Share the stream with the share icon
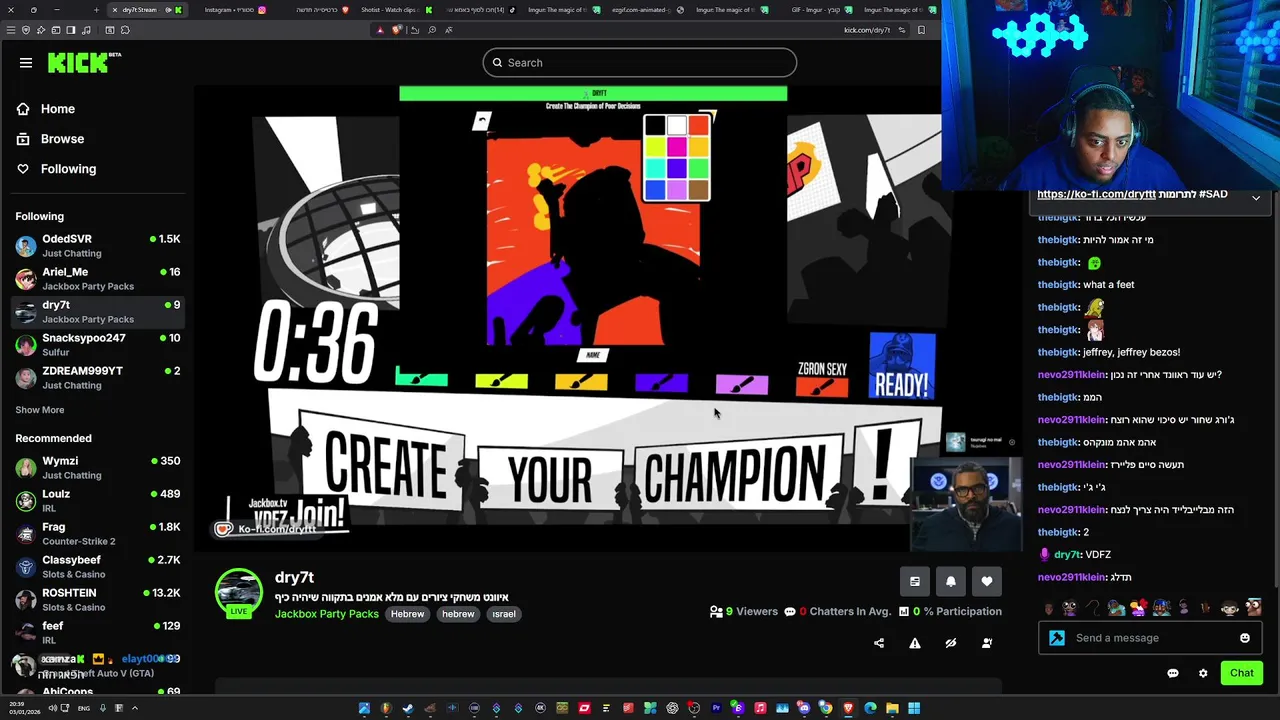 click(x=879, y=643)
